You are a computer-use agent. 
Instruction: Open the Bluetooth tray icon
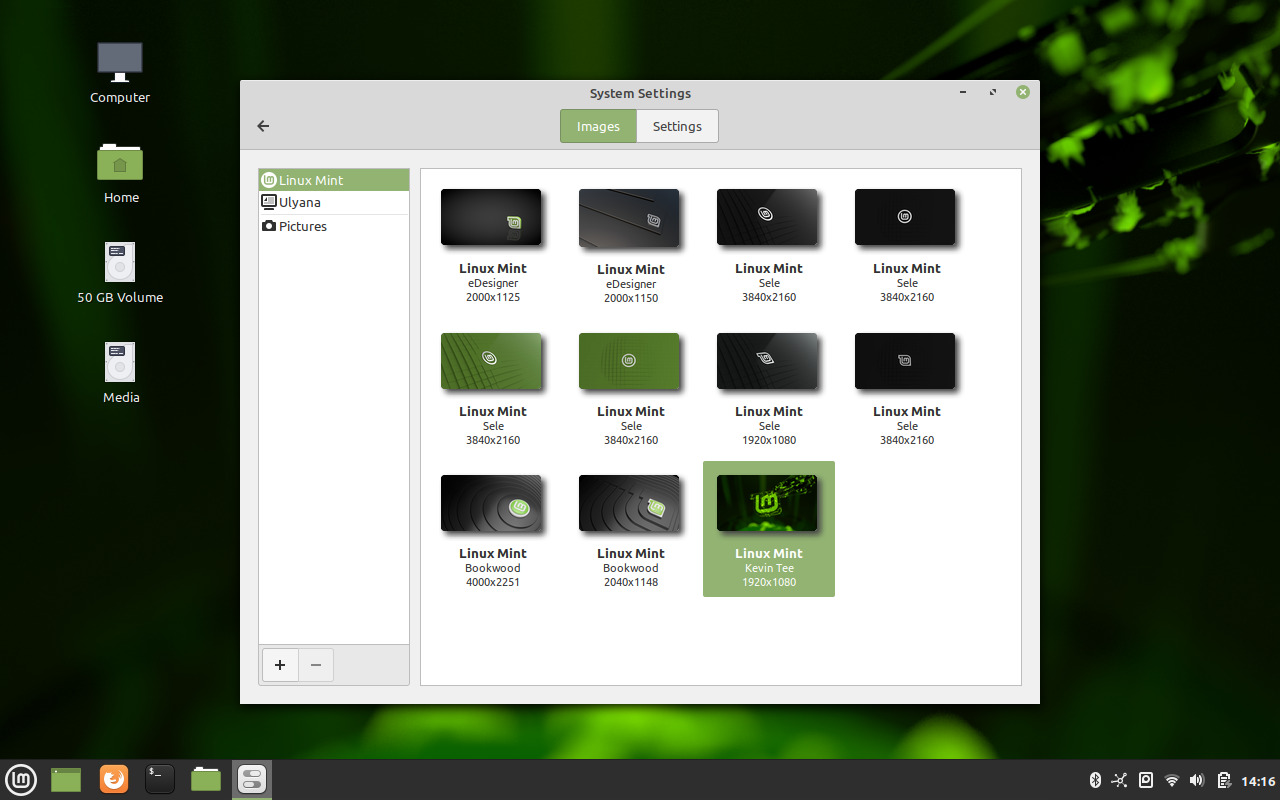[1094, 781]
